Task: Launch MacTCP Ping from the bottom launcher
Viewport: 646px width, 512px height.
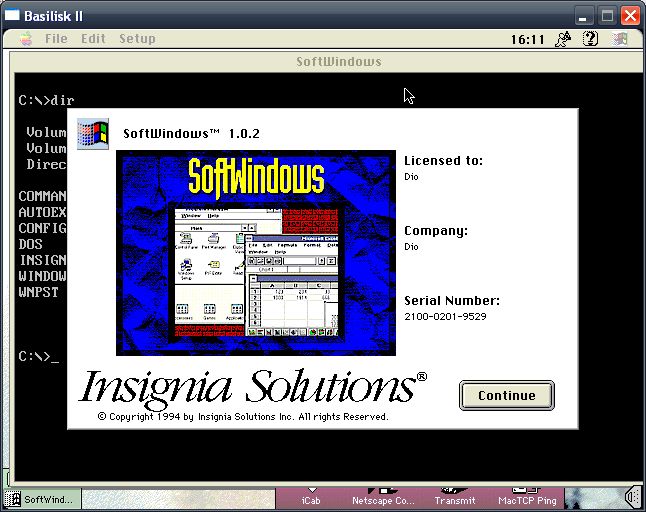Action: pos(527,498)
